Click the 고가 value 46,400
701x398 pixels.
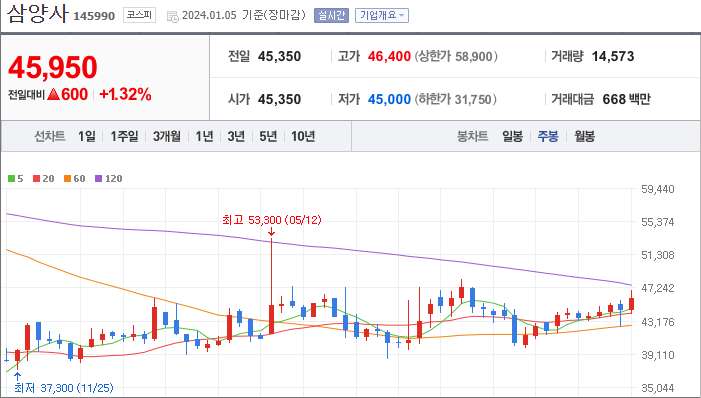(389, 56)
